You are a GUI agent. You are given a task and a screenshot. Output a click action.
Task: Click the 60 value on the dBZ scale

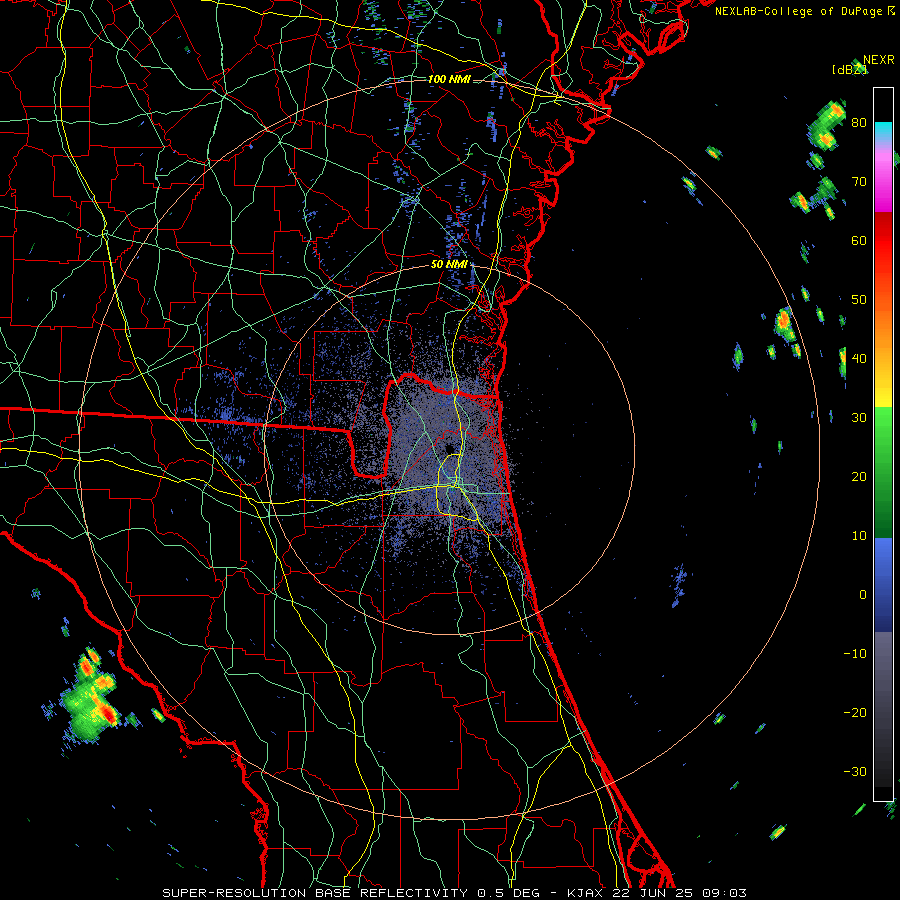(859, 240)
